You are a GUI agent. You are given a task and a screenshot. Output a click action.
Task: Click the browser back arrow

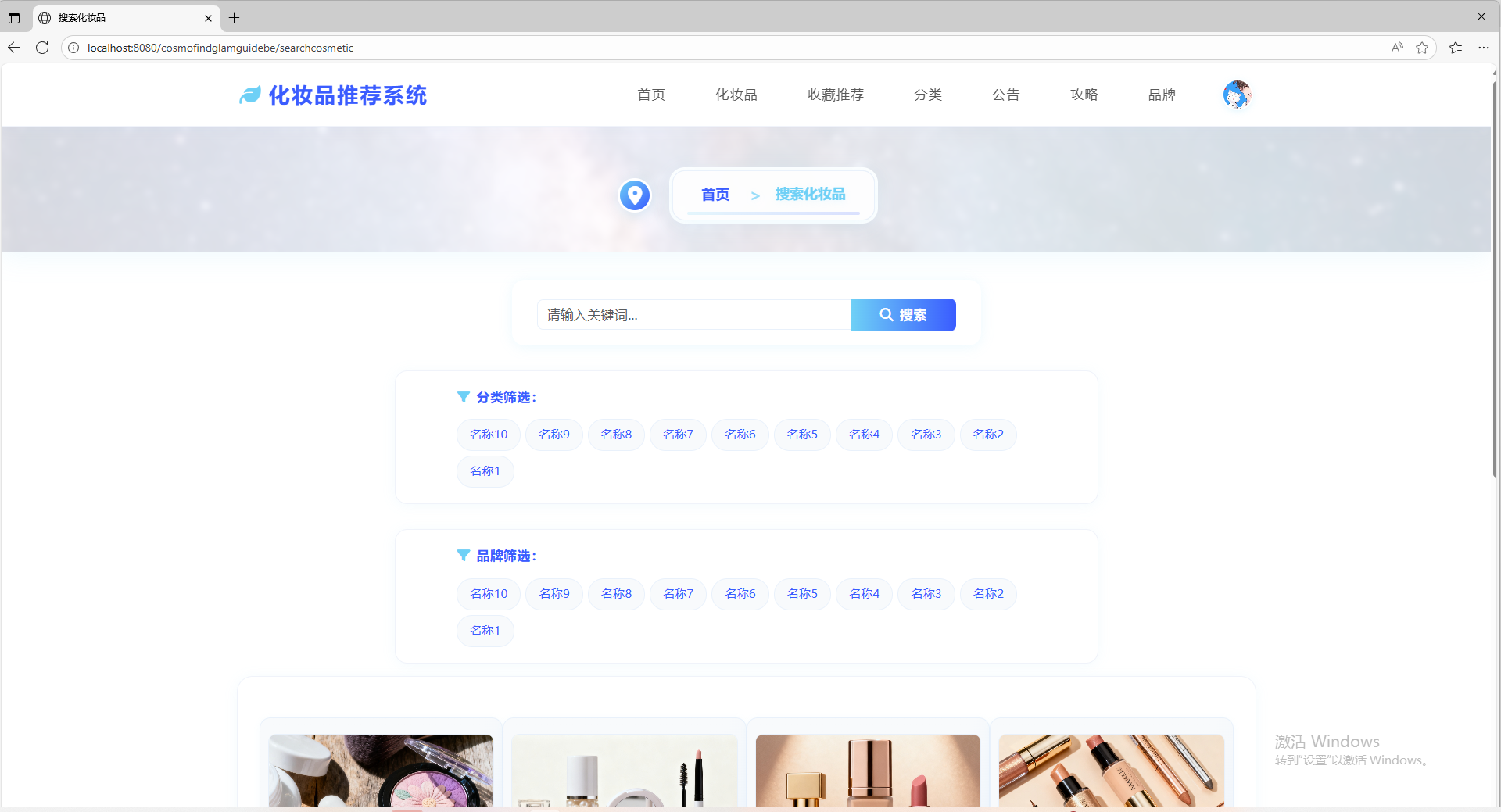click(13, 48)
